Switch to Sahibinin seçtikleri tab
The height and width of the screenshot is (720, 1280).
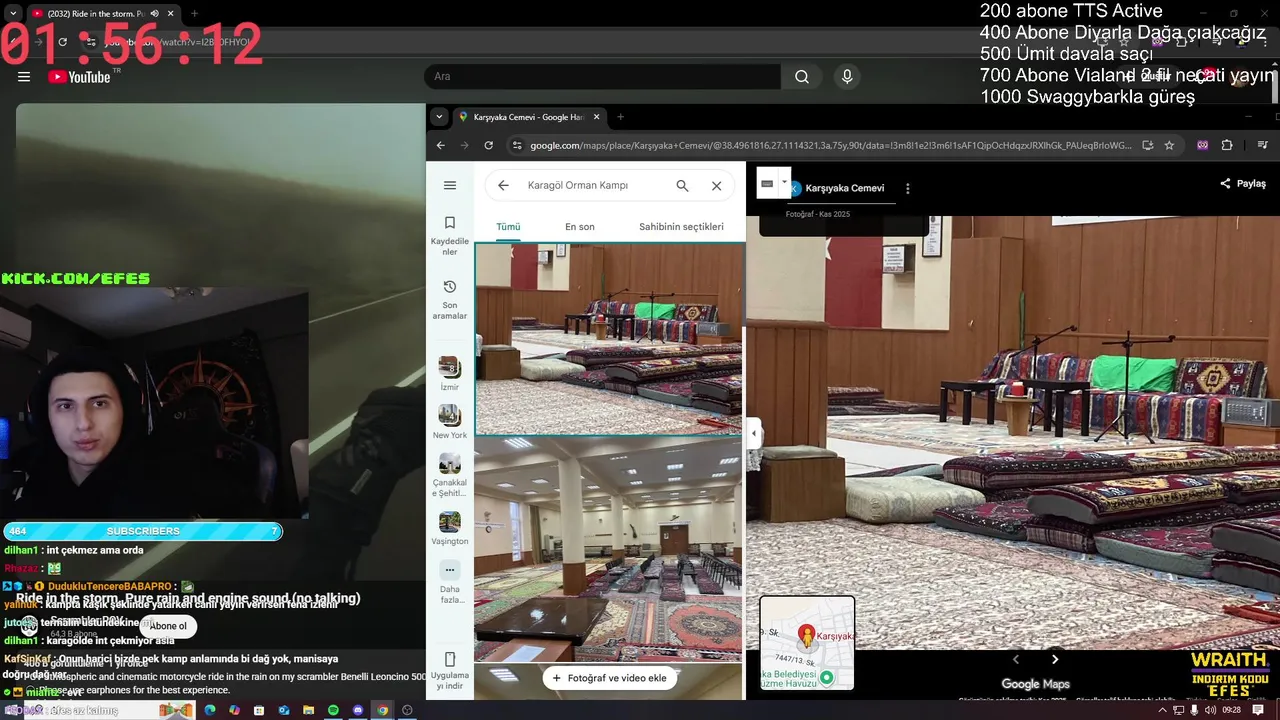(681, 227)
